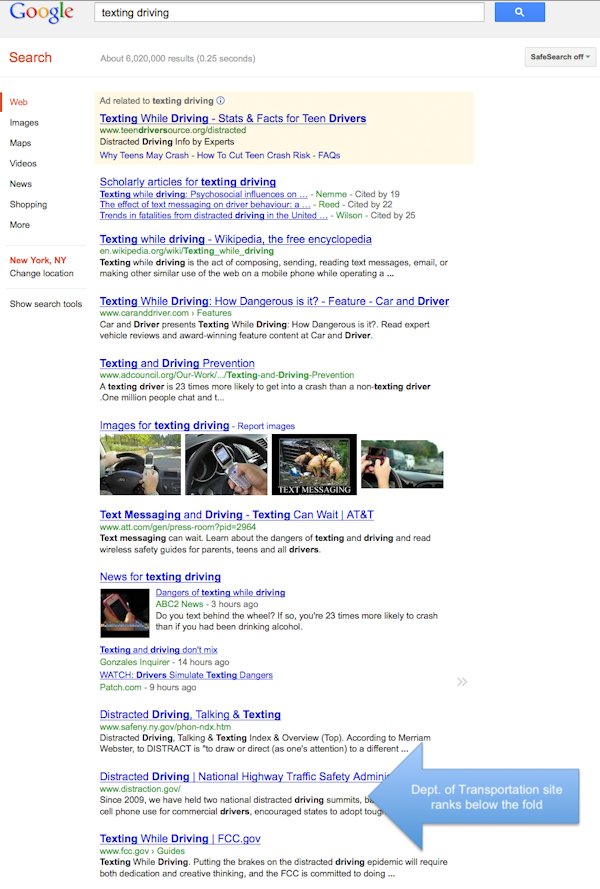Open red phone driver thumbnail

(x=402, y=464)
